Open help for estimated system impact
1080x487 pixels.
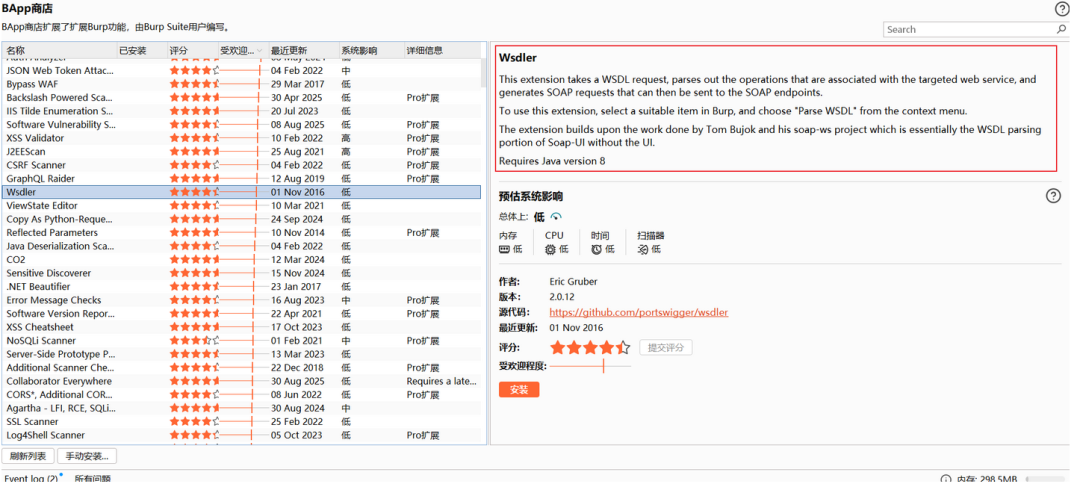click(x=1053, y=196)
